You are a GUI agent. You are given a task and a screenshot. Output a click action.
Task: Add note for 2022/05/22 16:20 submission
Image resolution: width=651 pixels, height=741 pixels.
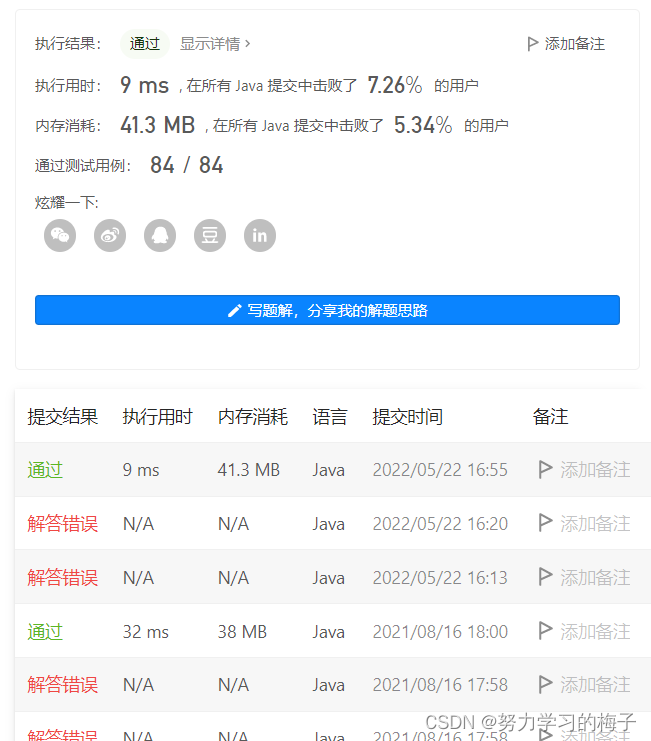click(595, 524)
